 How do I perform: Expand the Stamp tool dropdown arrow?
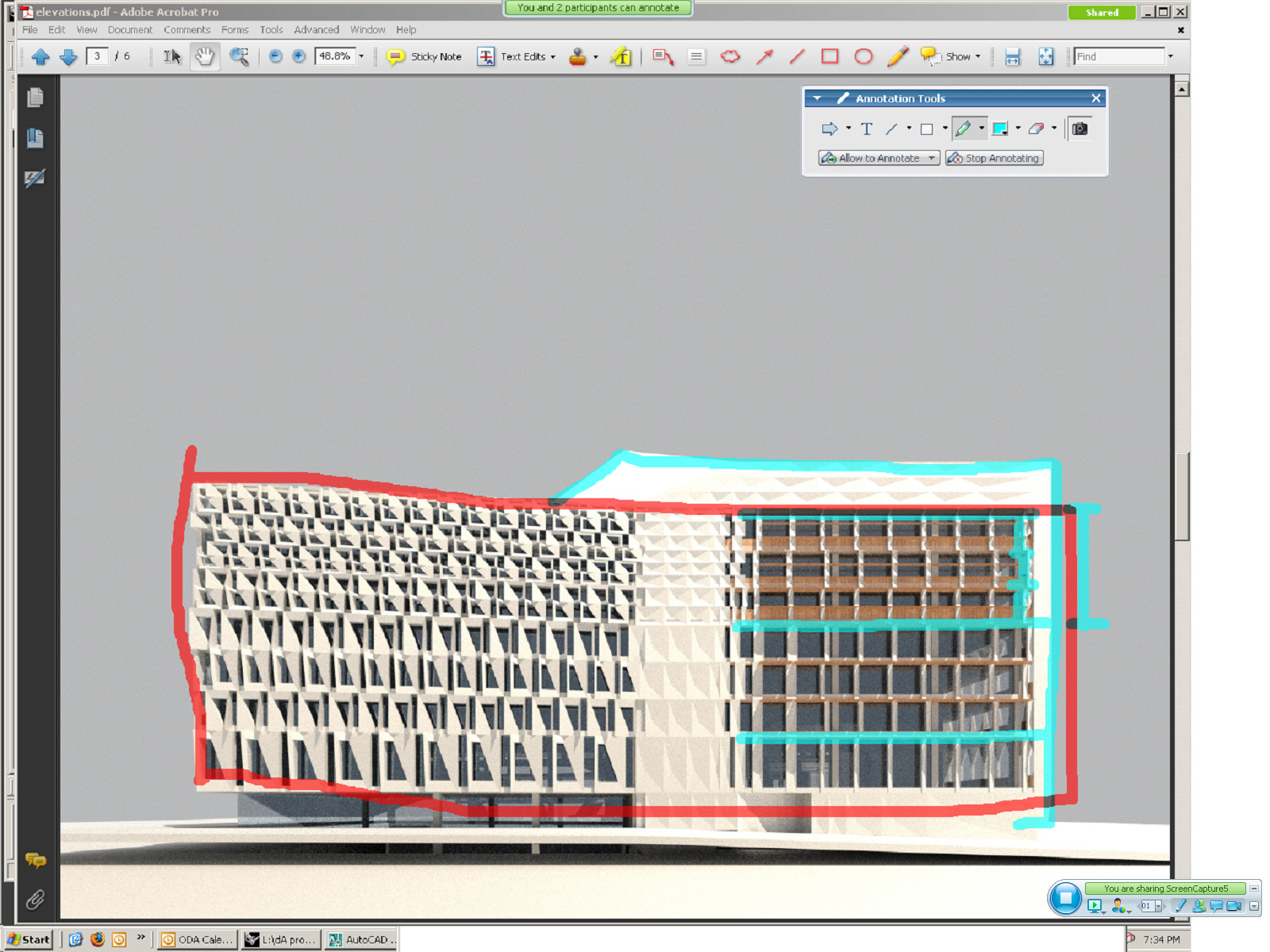(x=596, y=56)
